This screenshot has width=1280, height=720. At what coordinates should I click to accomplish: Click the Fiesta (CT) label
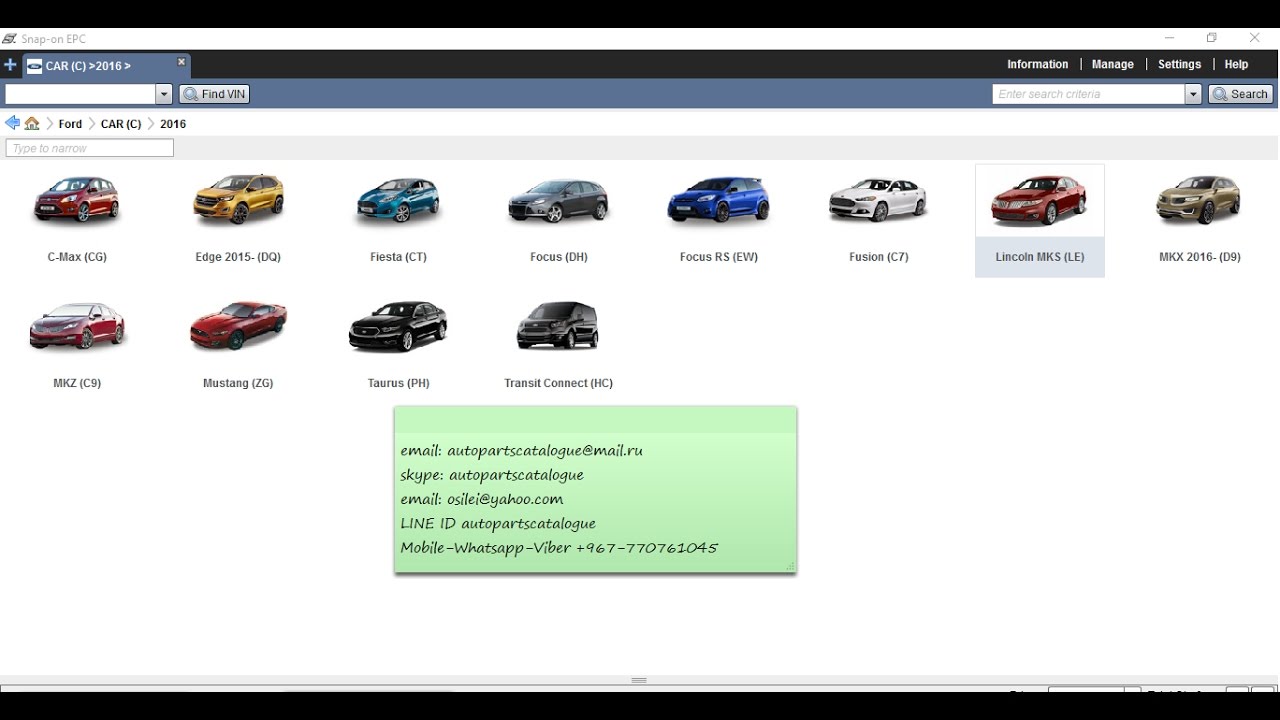tap(398, 257)
